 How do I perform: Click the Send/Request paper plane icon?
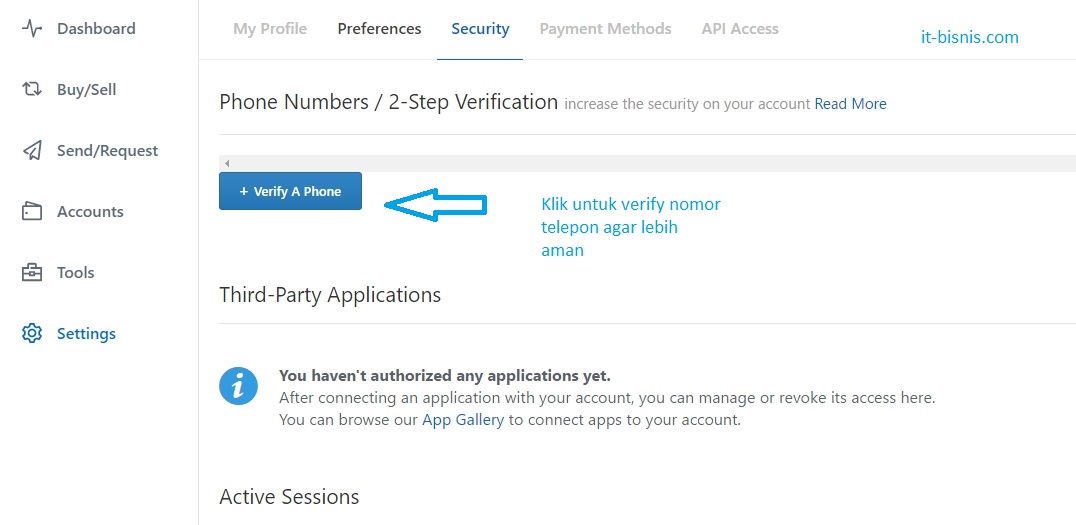(32, 151)
